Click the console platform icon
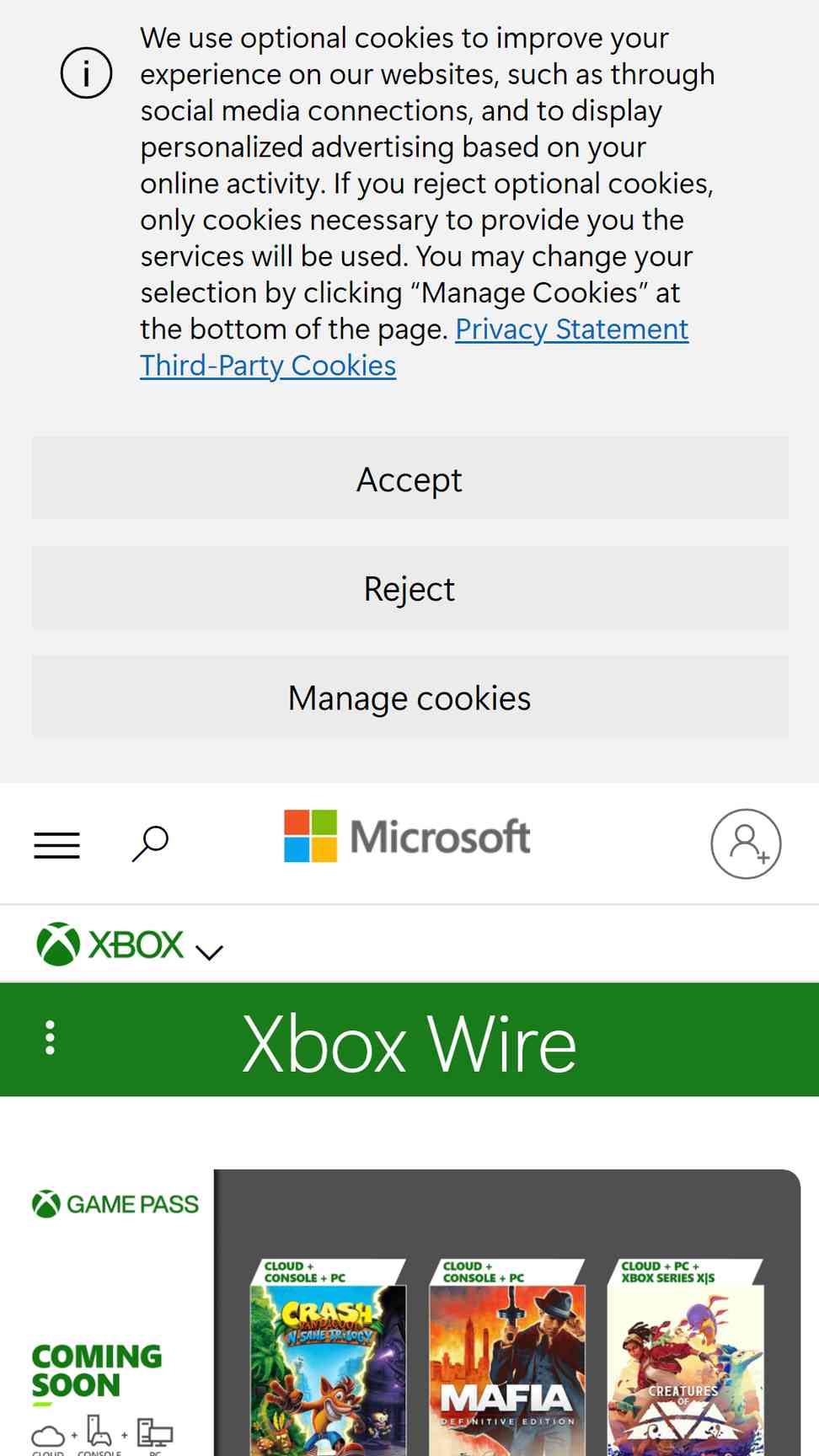The height and width of the screenshot is (1456, 819). [99, 1430]
